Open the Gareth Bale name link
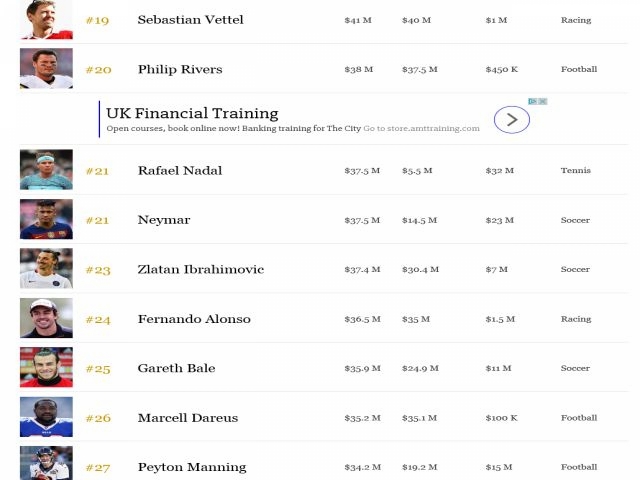This screenshot has height=480, width=640. [177, 368]
